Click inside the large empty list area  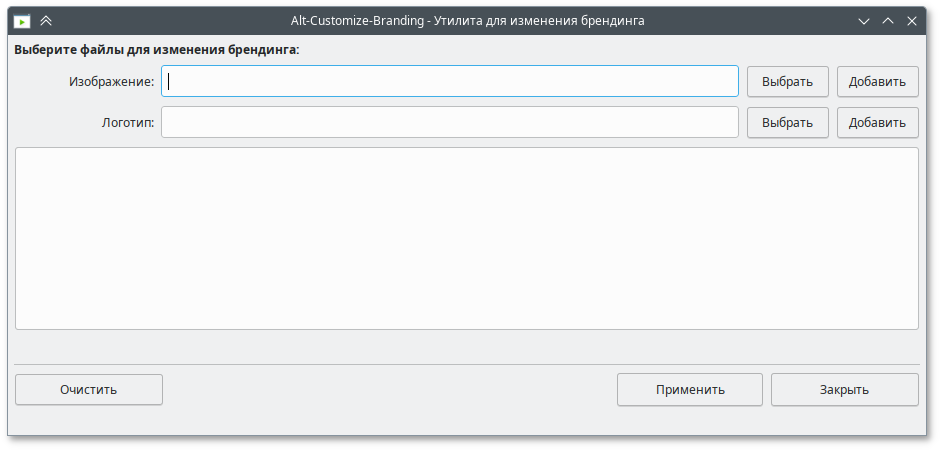coord(467,238)
